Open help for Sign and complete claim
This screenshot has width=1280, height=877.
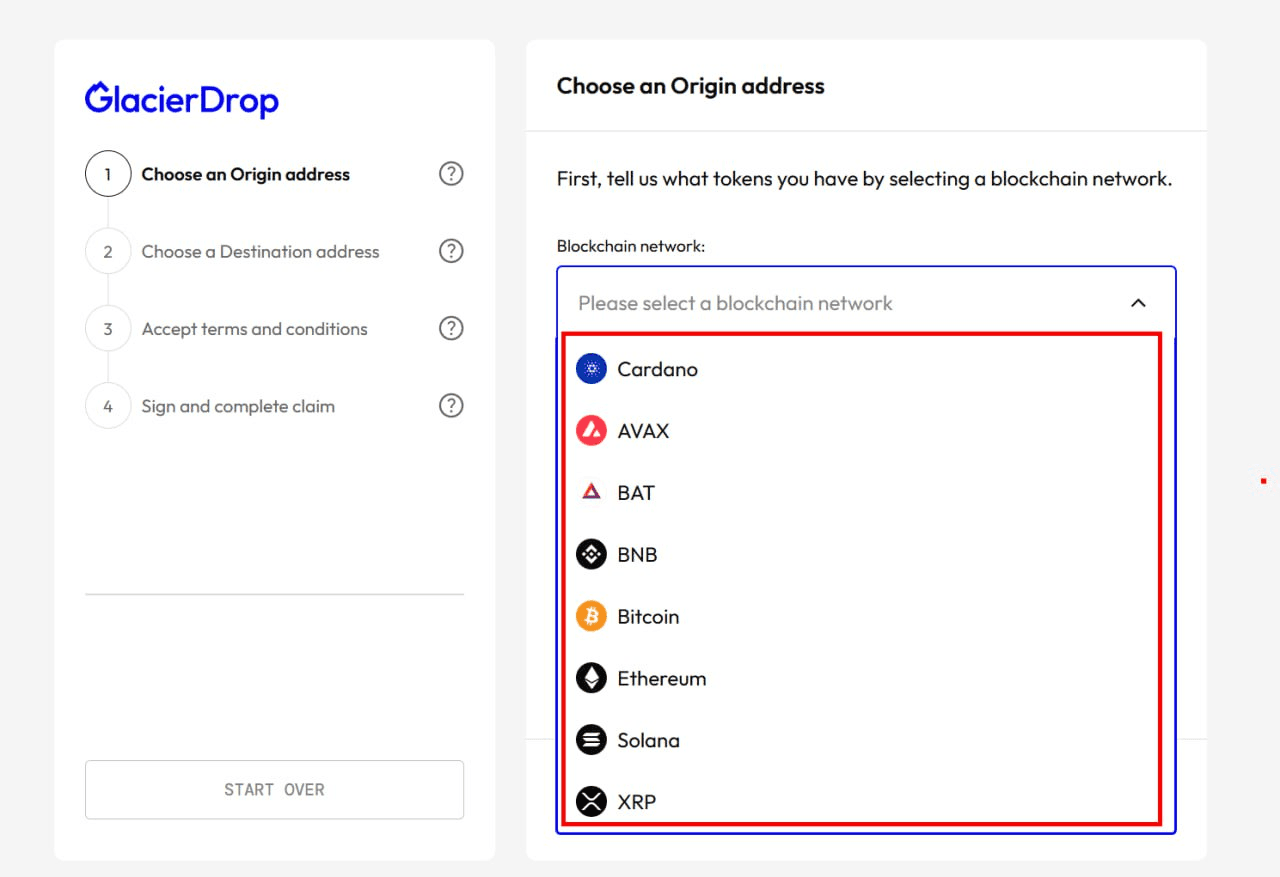[451, 406]
